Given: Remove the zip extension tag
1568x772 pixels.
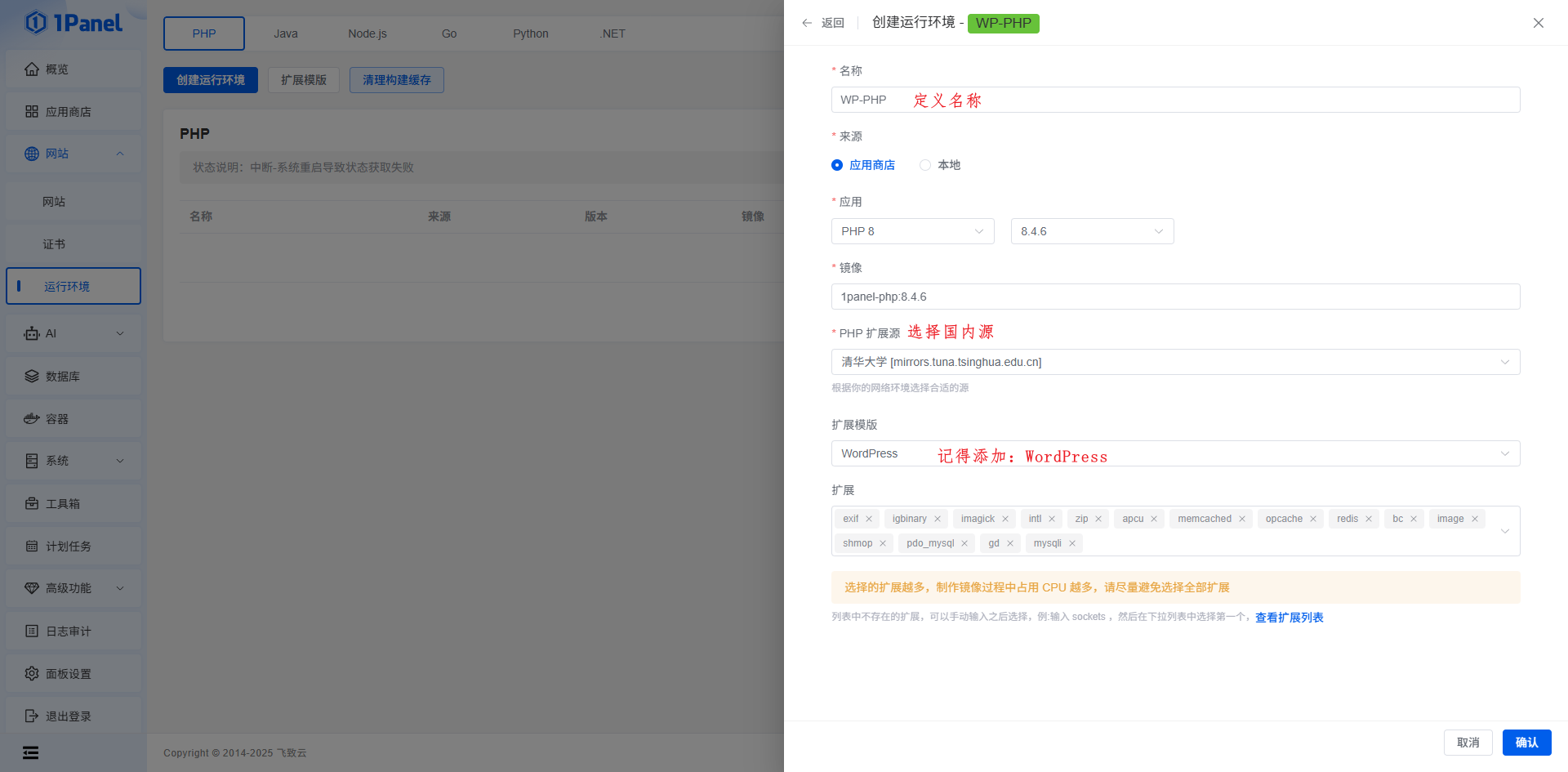Looking at the screenshot, I should 1098,519.
